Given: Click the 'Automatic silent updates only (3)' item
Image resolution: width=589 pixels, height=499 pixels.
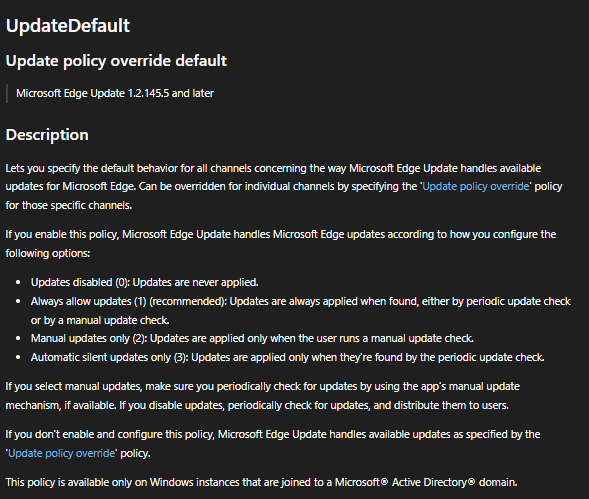Looking at the screenshot, I should point(288,357).
